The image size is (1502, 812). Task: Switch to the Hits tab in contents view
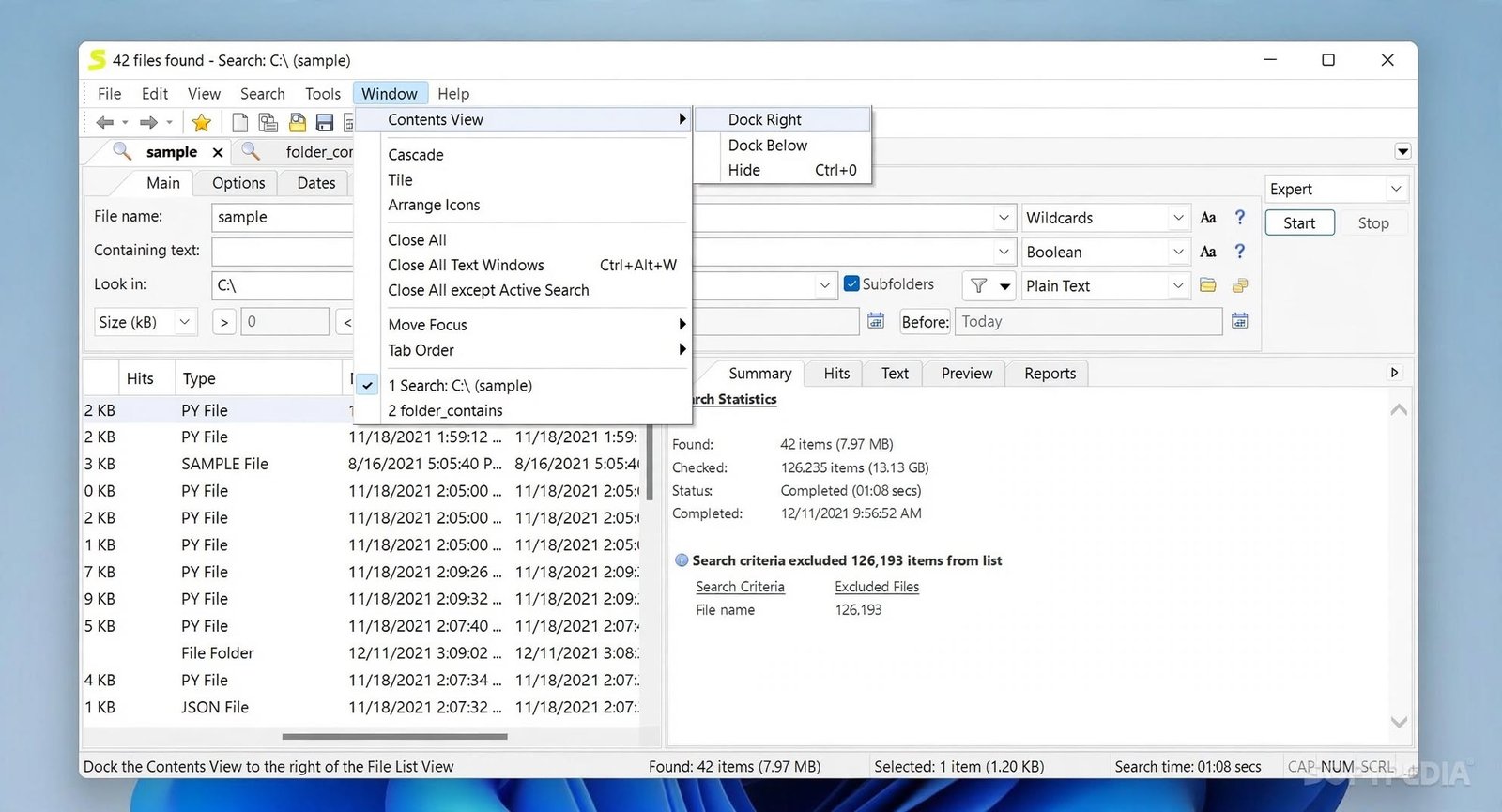836,374
